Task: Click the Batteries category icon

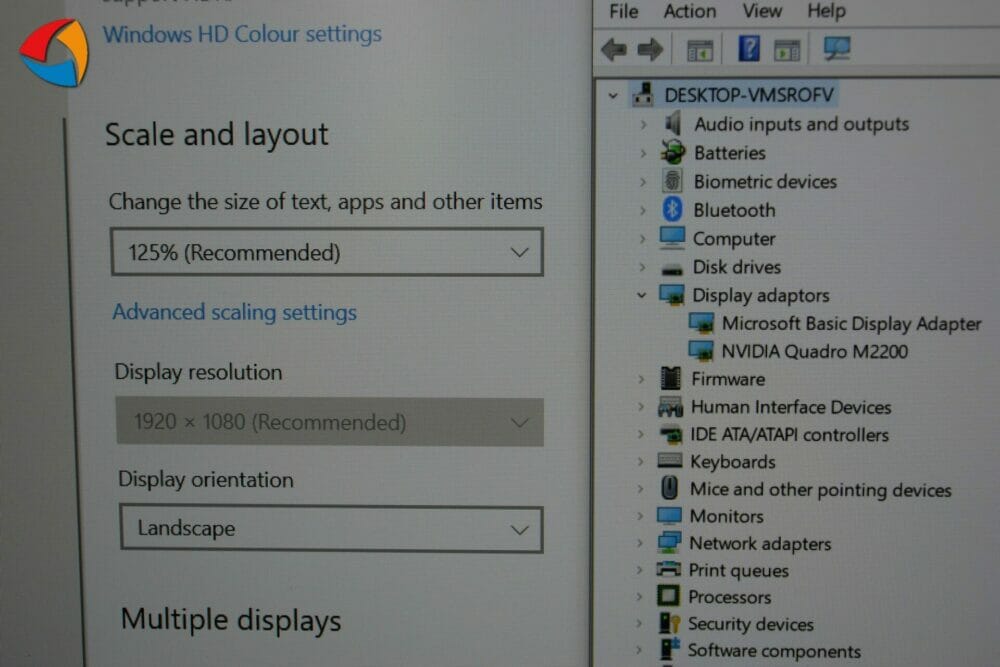Action: (x=672, y=152)
